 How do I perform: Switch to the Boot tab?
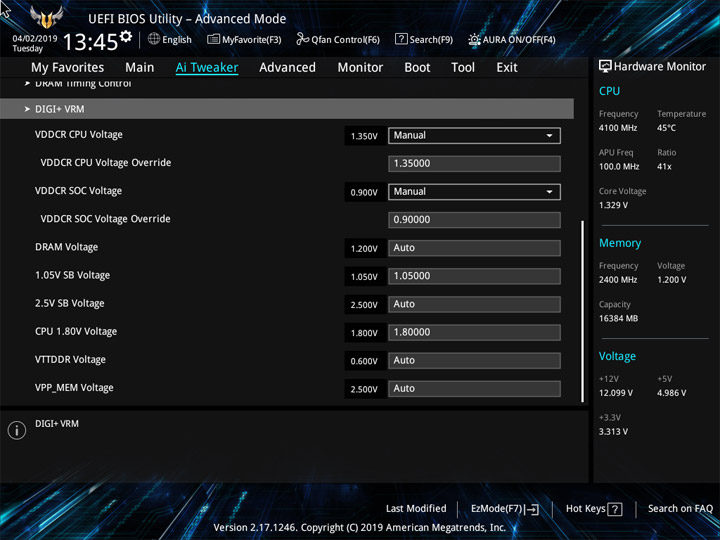click(x=417, y=68)
